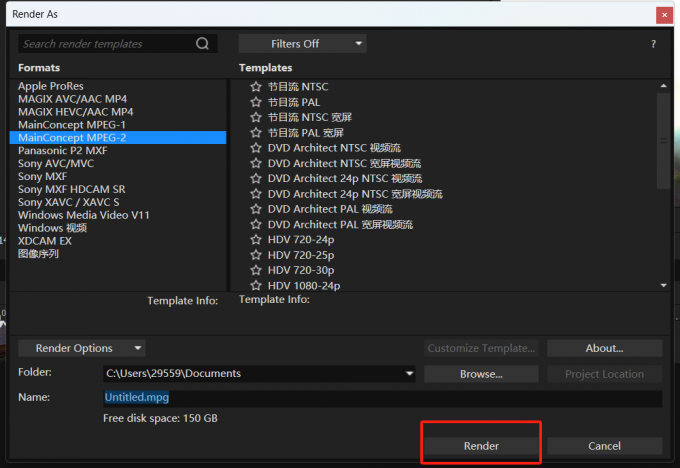Star the HDV 720-25p template
The image size is (680, 468).
point(256,255)
